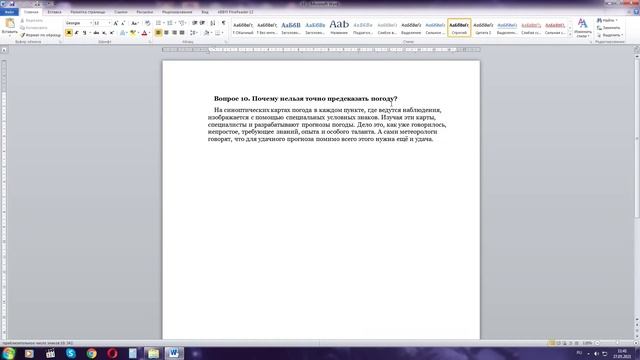
Task: Toggle underline formatting button
Action: click(x=84, y=33)
